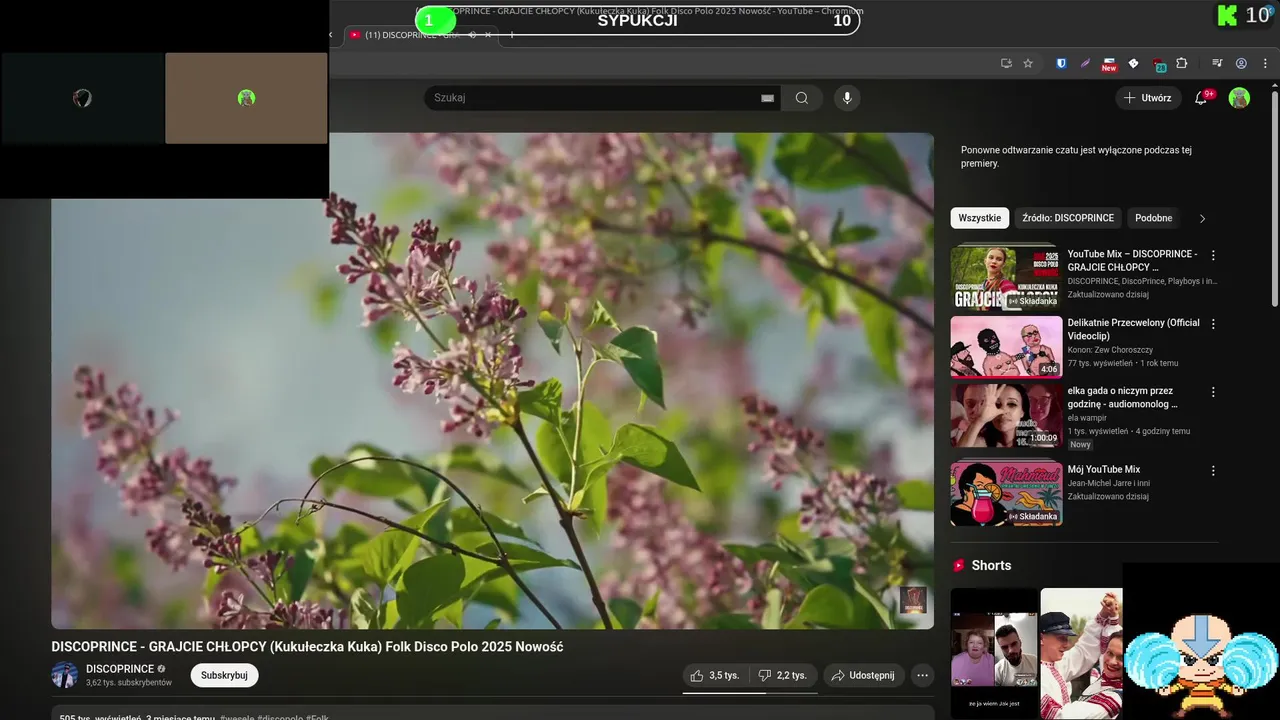The image size is (1280, 720).
Task: Click the Kick logo overlay
Action: (1226, 16)
